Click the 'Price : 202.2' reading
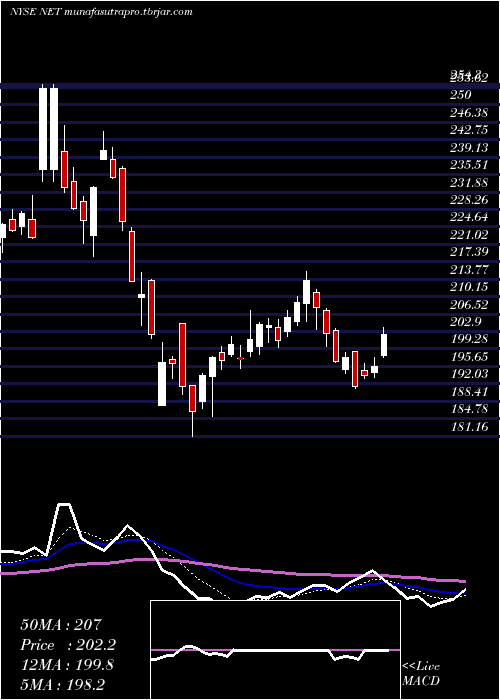This screenshot has height=700, width=500. click(68, 645)
